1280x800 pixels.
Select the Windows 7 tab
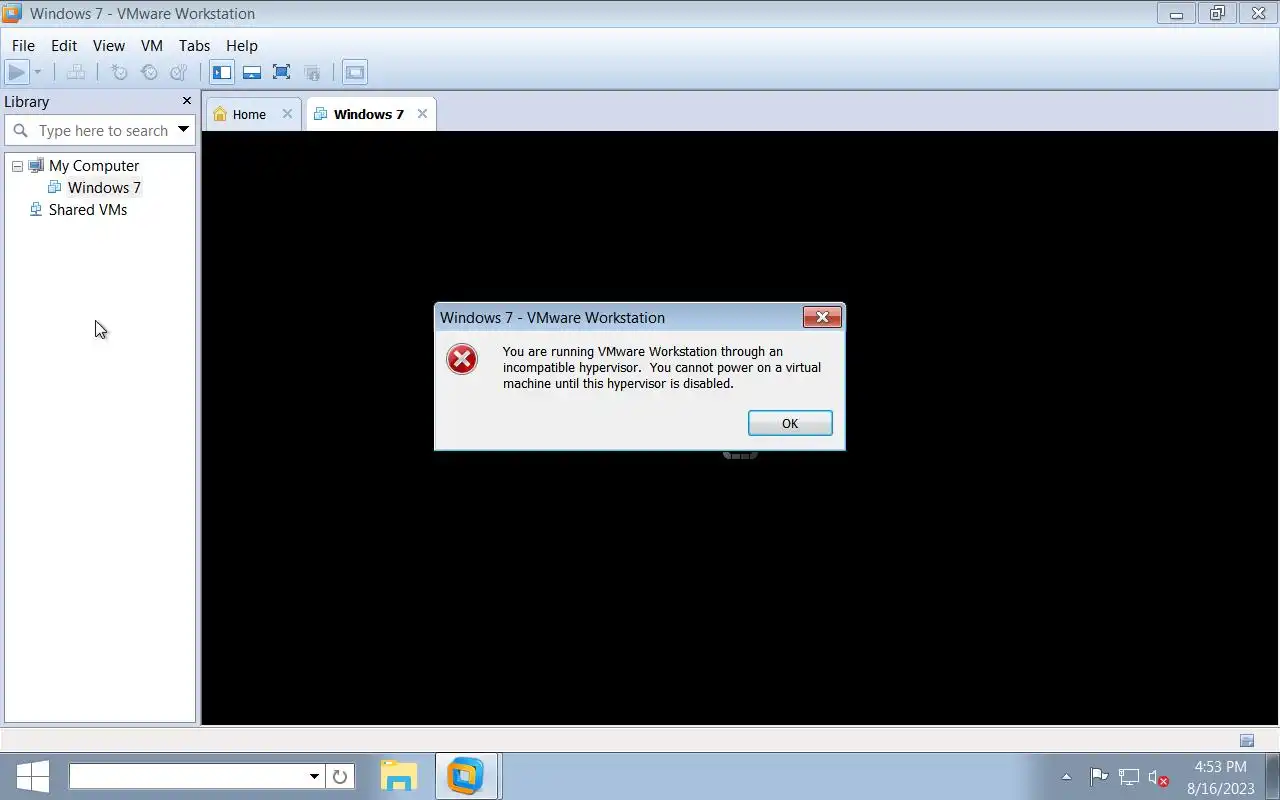pos(369,114)
